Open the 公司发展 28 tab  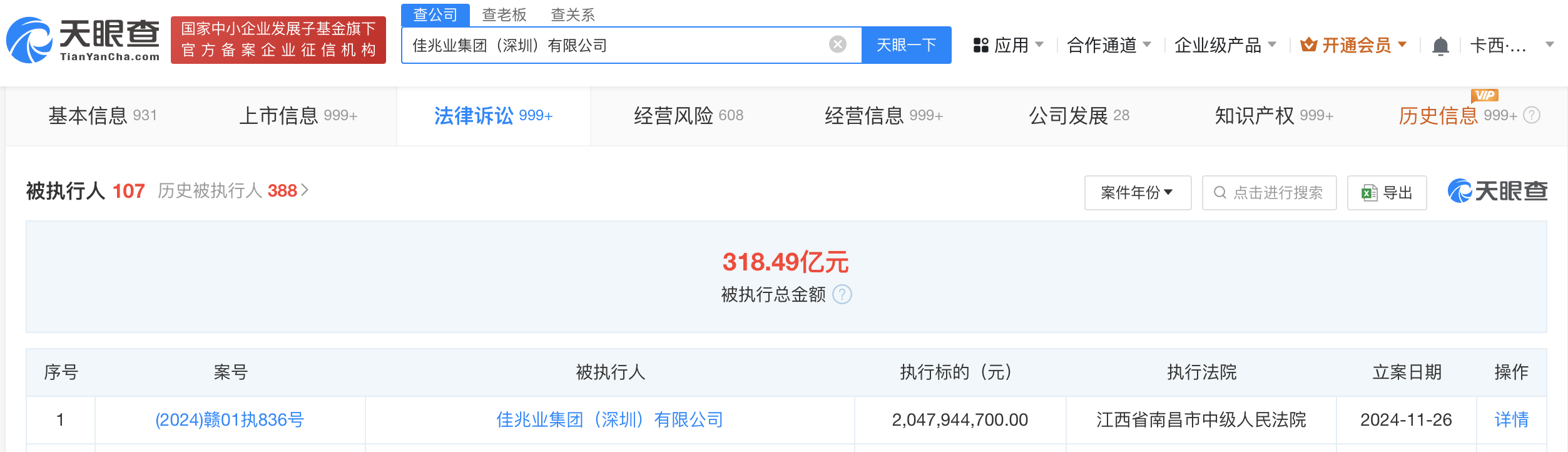point(1079,116)
